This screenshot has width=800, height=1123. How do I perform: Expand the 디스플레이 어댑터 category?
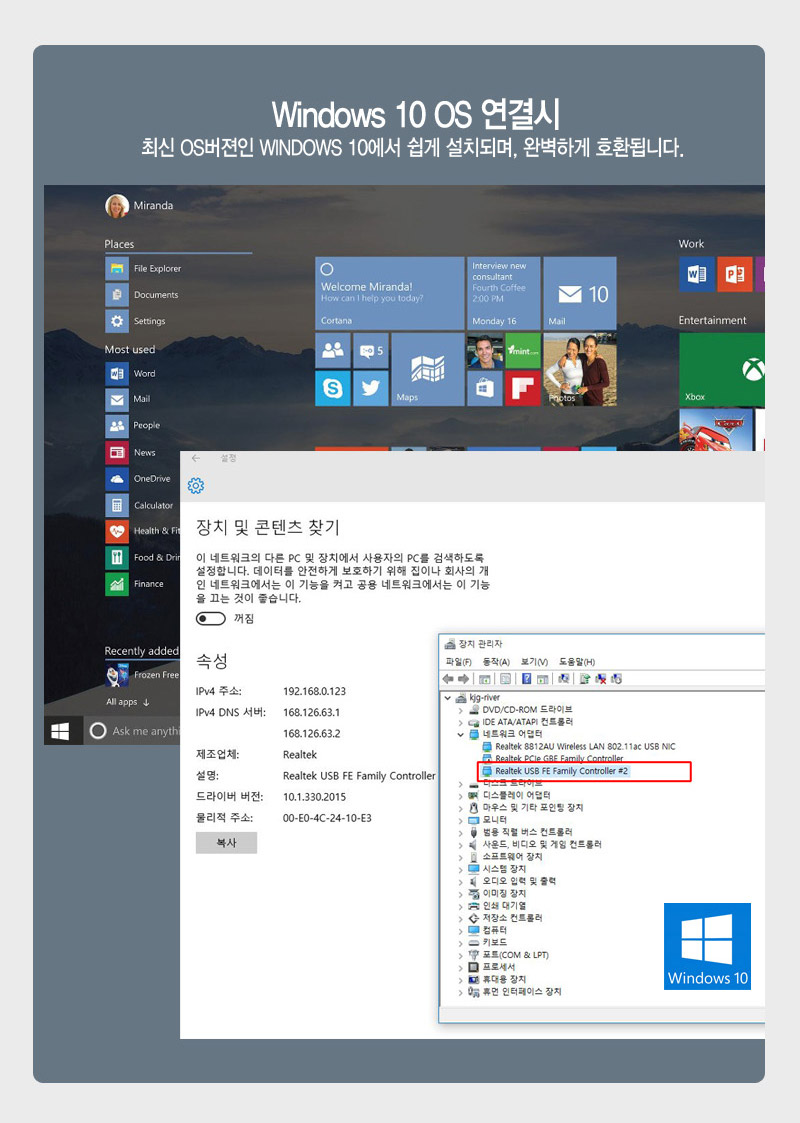coord(461,795)
